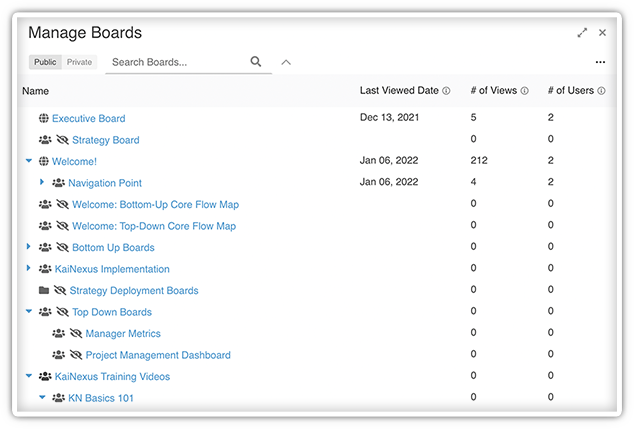Viewport: 634px width, 429px height.
Task: Expand the KaiNexus Implementation node
Action: tap(28, 268)
